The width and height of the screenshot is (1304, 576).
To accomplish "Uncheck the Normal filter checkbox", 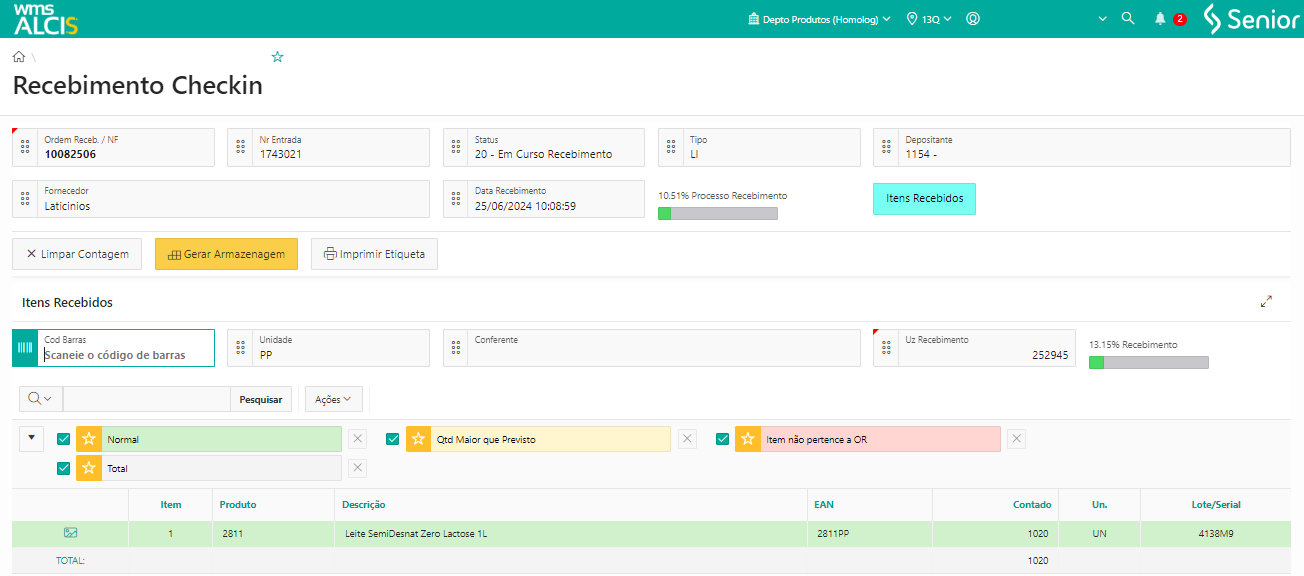I will coord(64,439).
